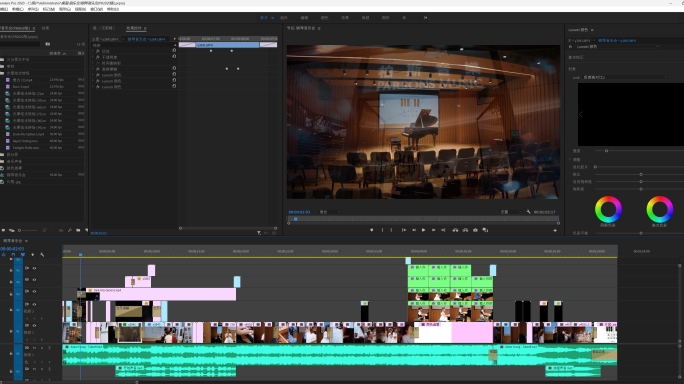Viewport: 684px width, 384px height.
Task: Click the shadow tint color wheel
Action: tap(608, 209)
